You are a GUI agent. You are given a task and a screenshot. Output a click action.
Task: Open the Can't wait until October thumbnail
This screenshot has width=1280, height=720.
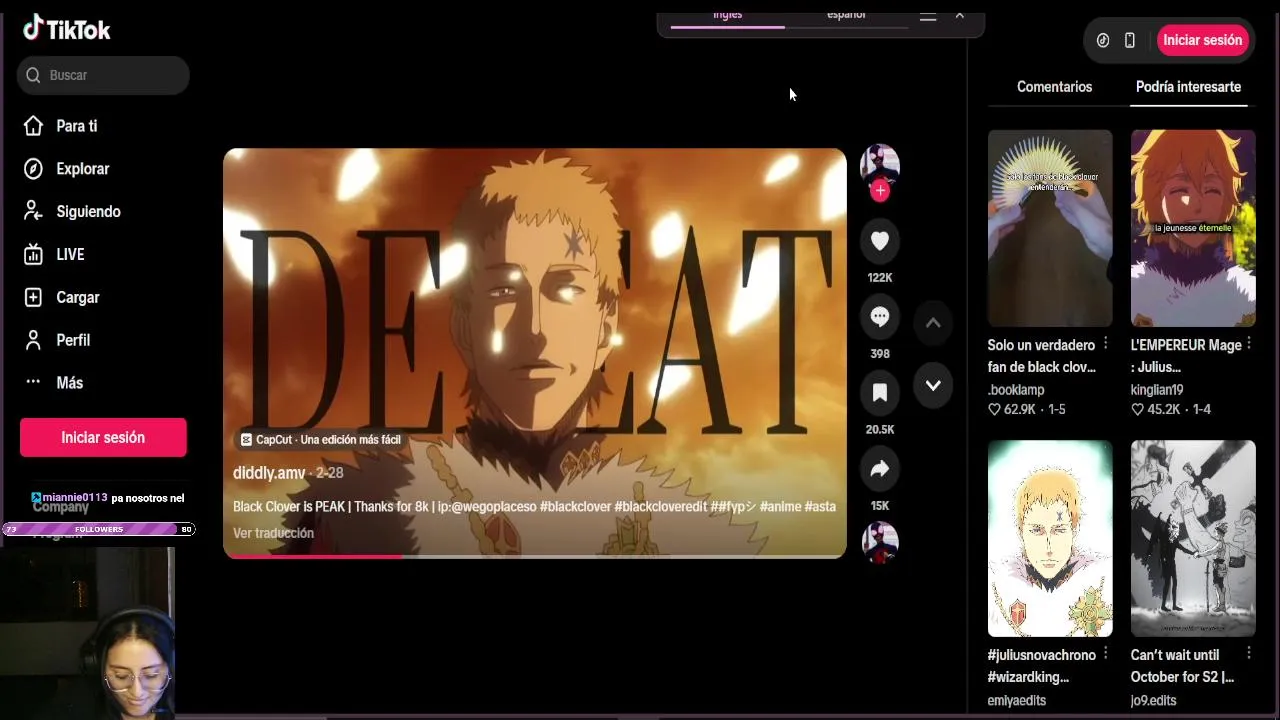click(x=1193, y=538)
